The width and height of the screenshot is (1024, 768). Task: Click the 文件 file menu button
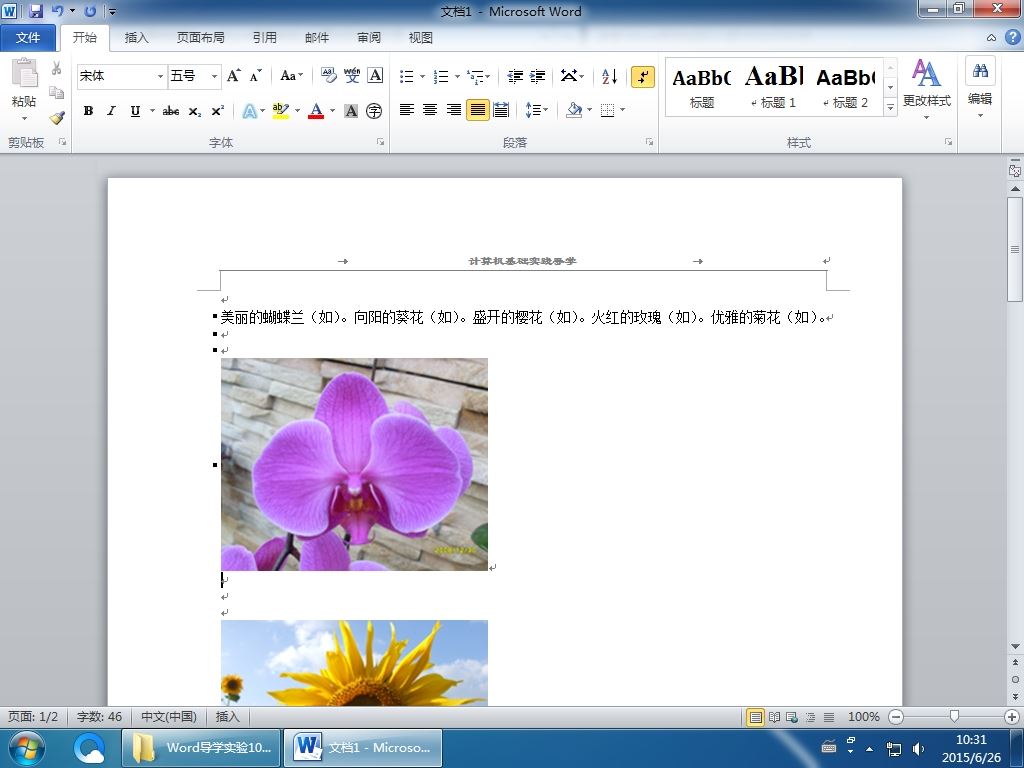[28, 38]
